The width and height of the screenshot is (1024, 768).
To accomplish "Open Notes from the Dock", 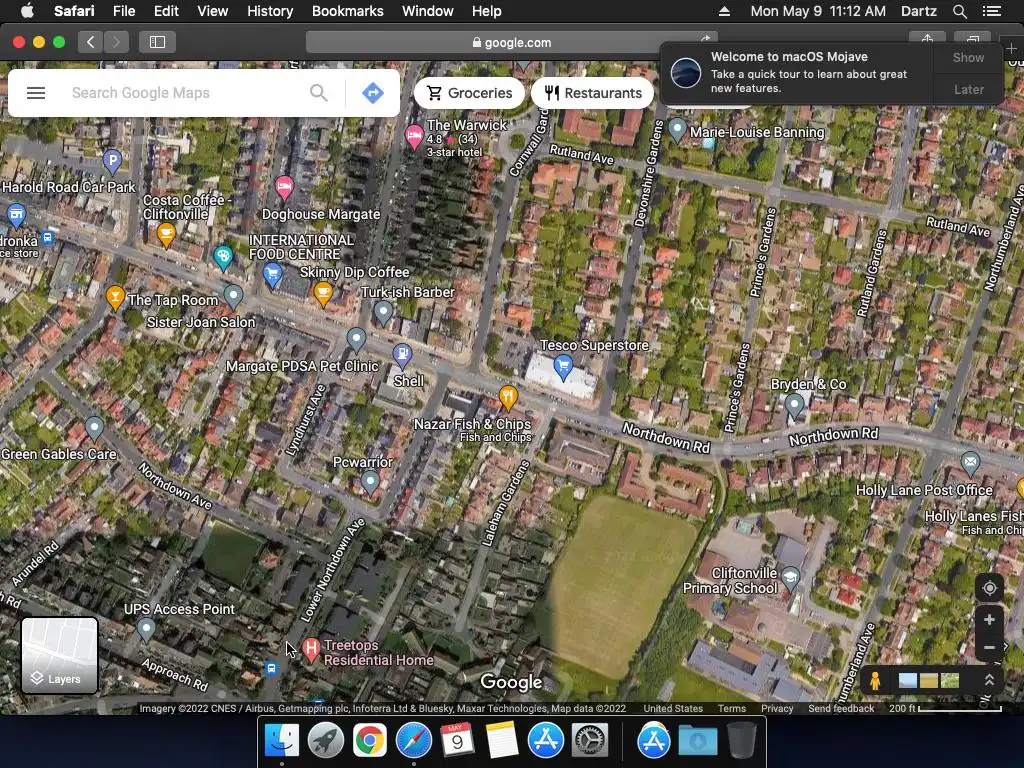I will (502, 741).
